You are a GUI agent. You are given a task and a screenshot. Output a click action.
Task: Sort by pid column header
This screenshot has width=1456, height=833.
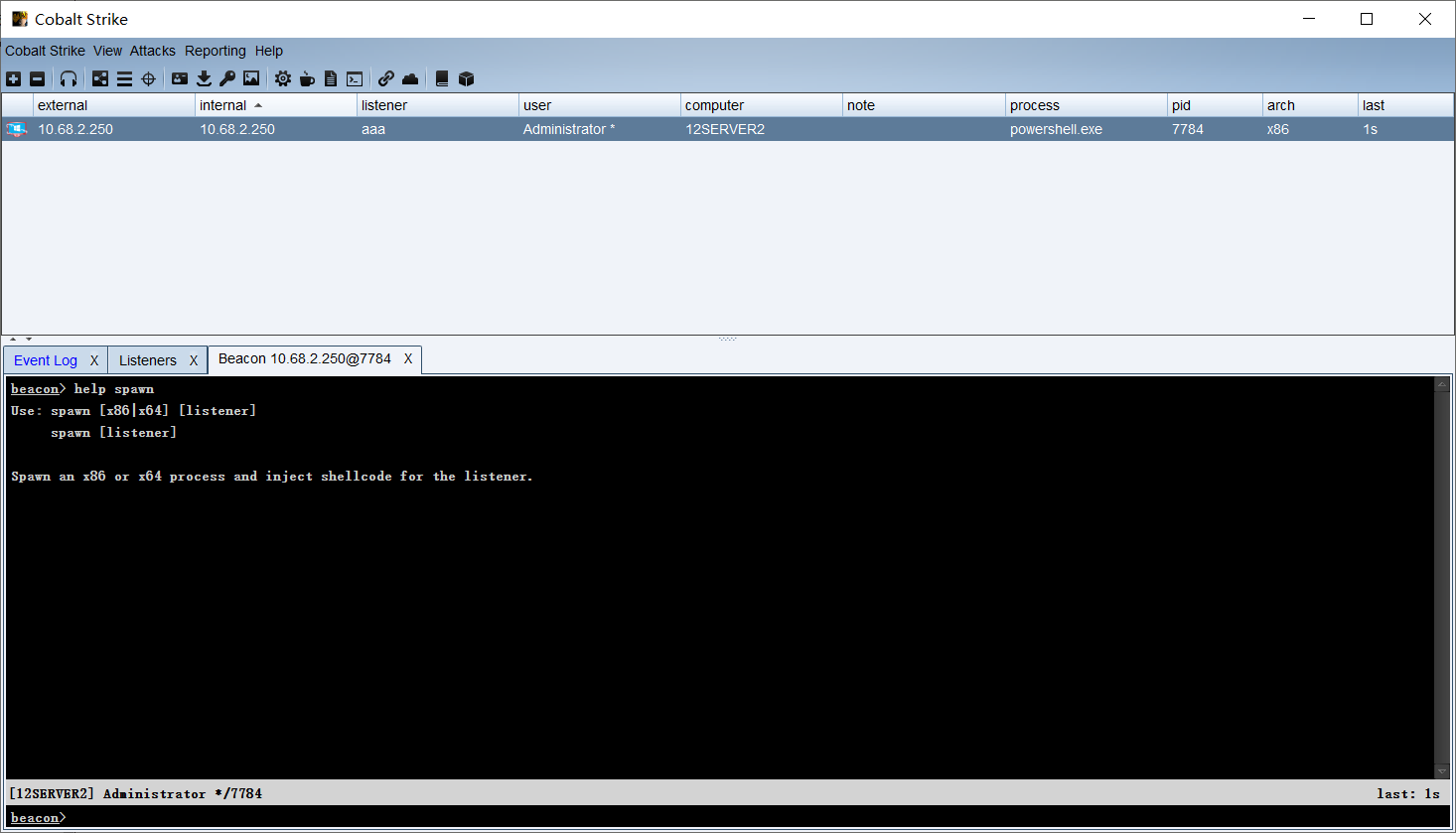click(x=1215, y=105)
